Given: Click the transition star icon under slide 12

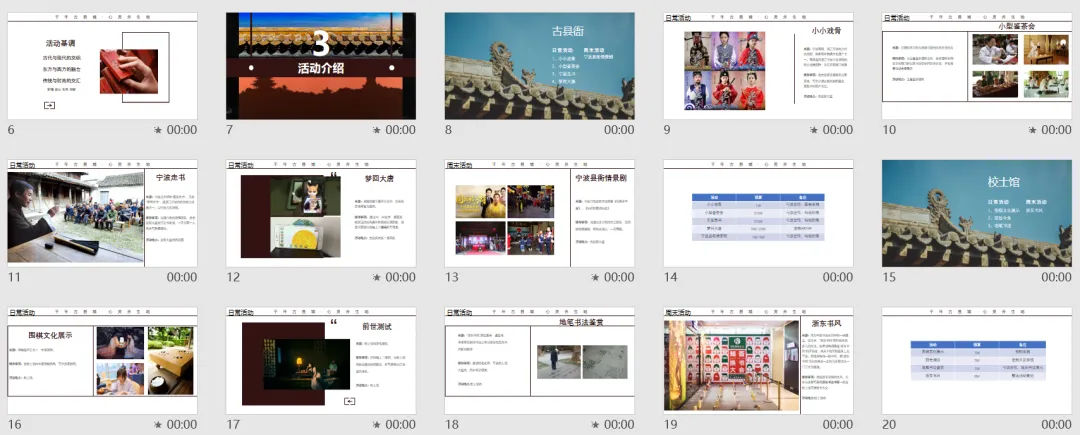Looking at the screenshot, I should point(377,277).
